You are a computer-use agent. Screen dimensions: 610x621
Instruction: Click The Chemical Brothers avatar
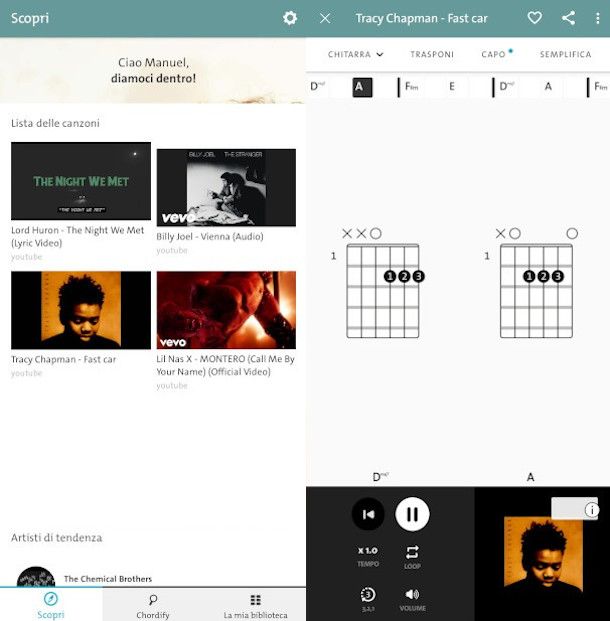36,577
